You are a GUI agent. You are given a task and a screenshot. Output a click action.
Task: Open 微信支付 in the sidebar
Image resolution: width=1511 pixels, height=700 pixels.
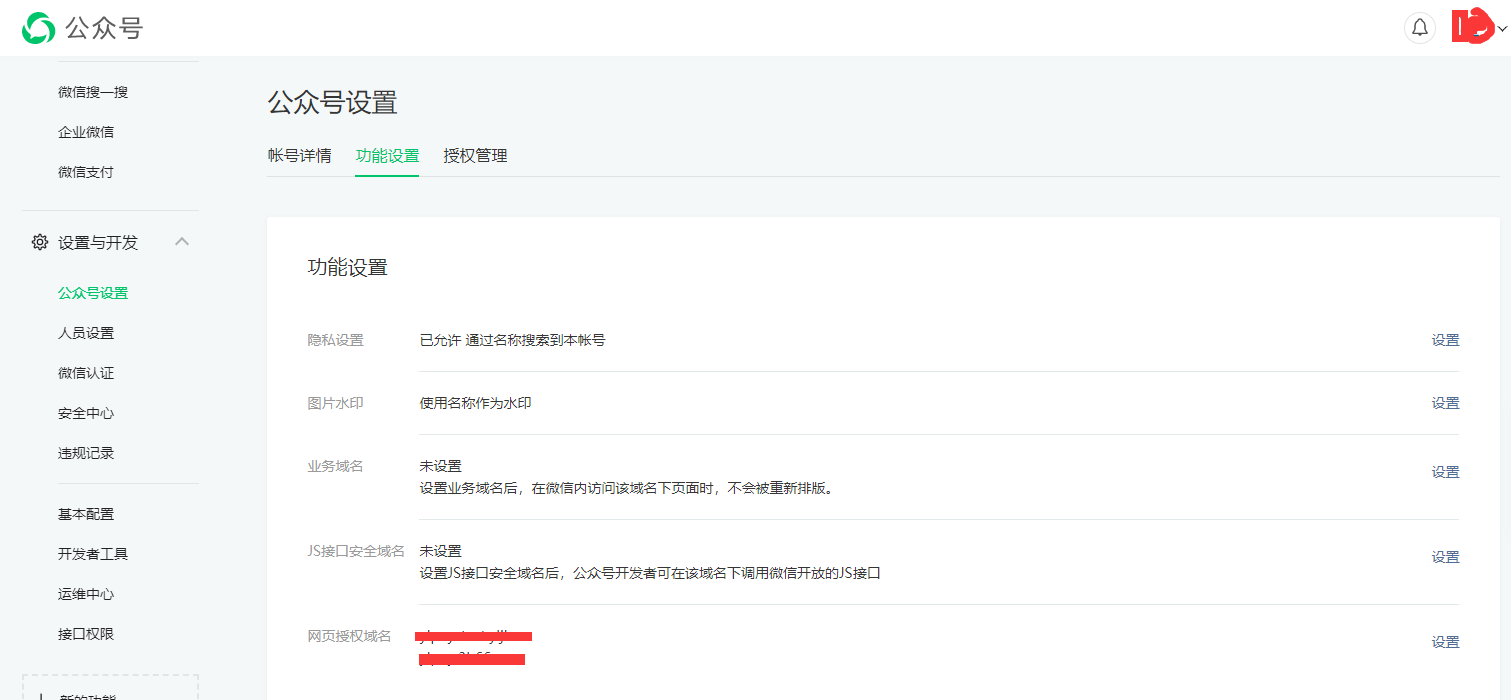click(86, 172)
